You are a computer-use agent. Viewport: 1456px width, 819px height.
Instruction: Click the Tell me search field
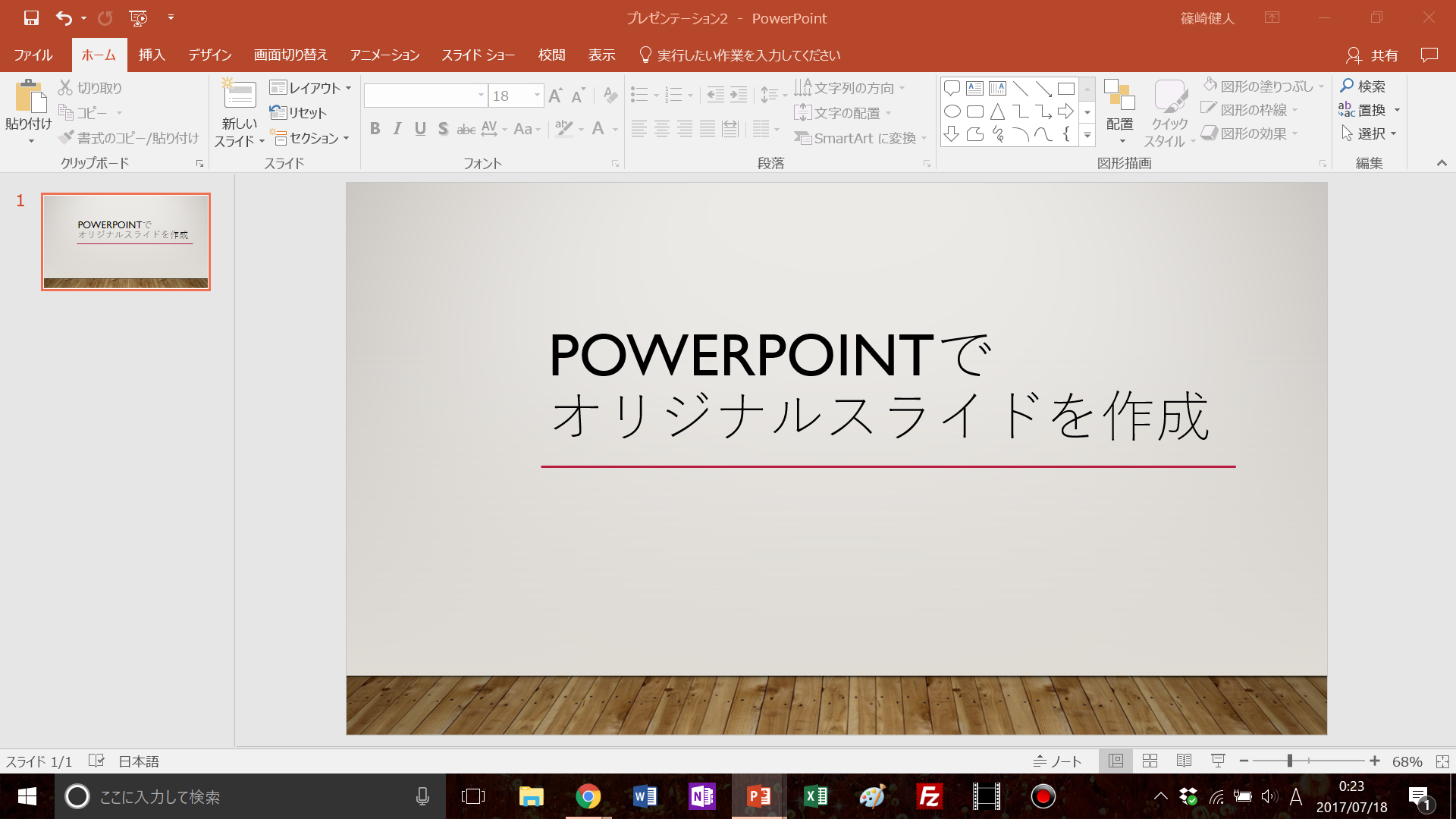tap(740, 55)
